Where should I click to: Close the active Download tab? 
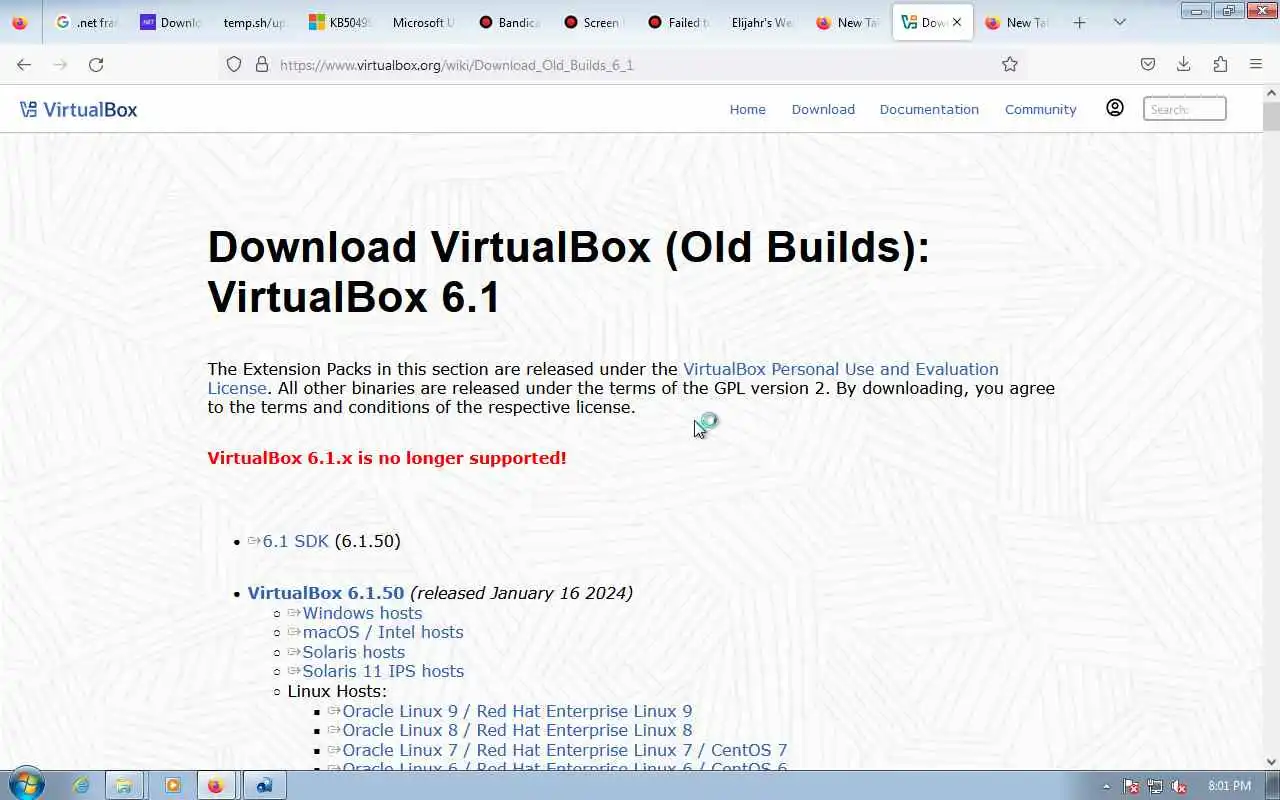click(956, 22)
